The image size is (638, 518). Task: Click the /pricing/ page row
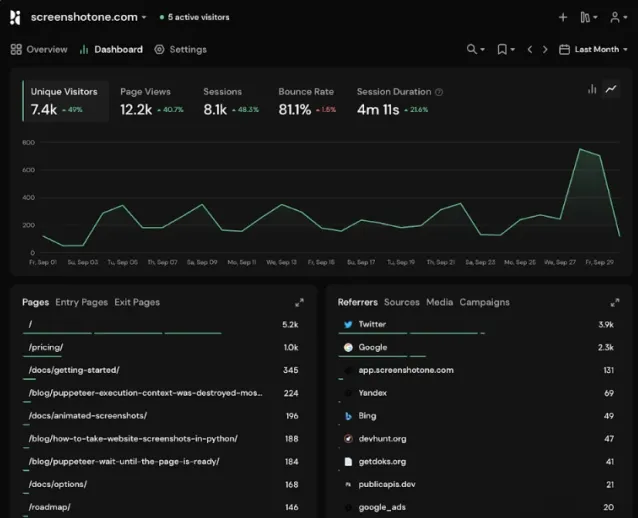coord(161,348)
